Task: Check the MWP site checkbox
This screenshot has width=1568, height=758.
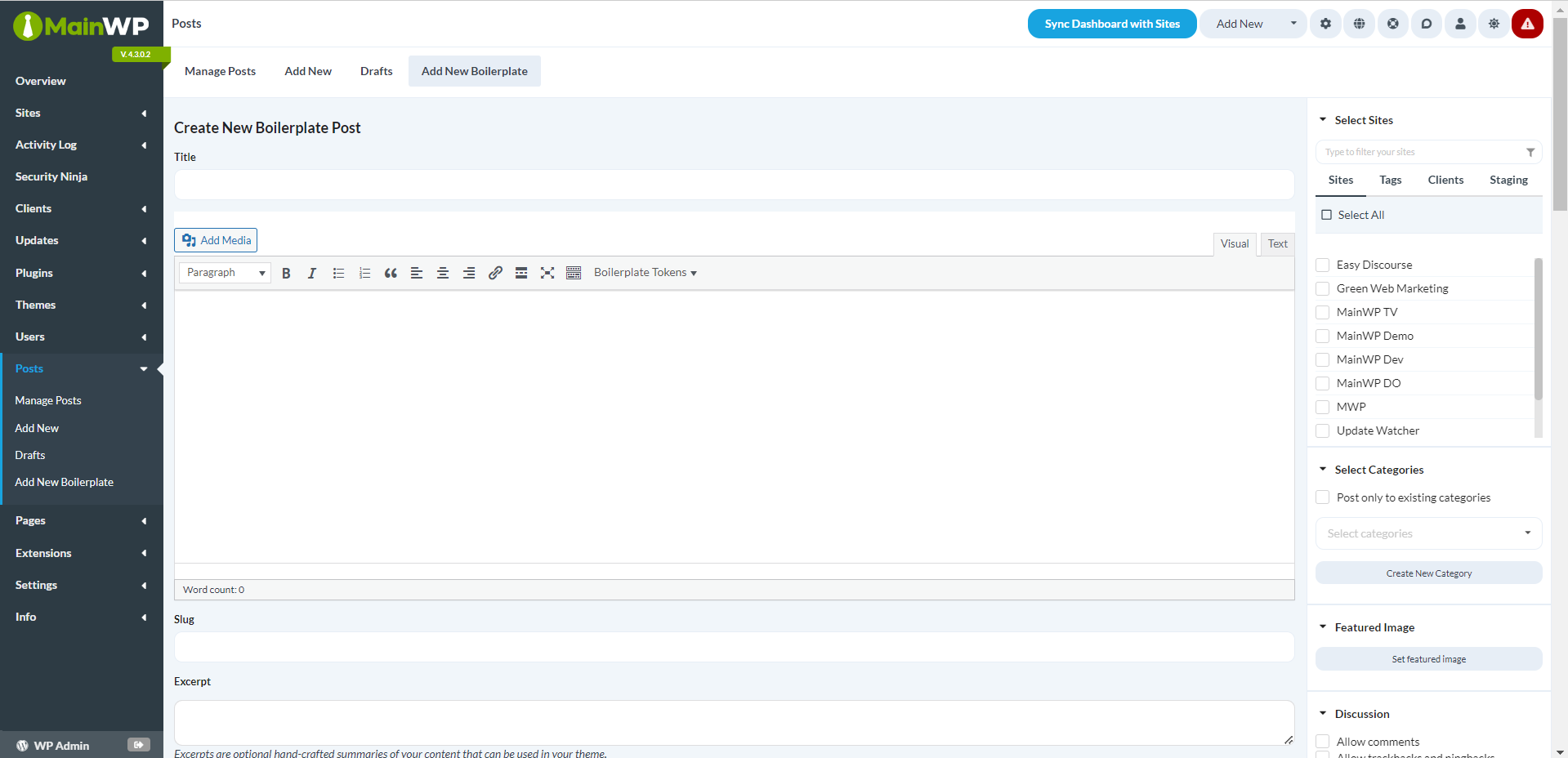Action: (x=1323, y=407)
